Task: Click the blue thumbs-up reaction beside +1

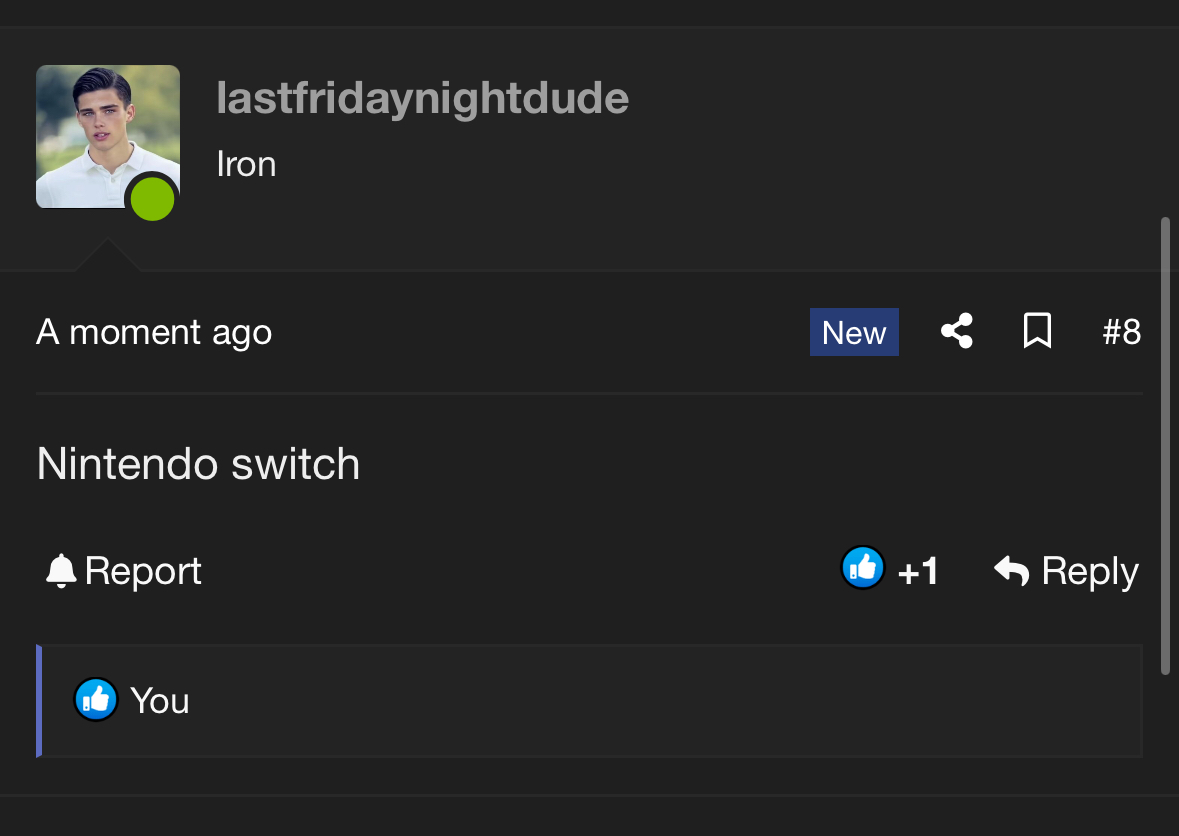Action: [x=862, y=569]
